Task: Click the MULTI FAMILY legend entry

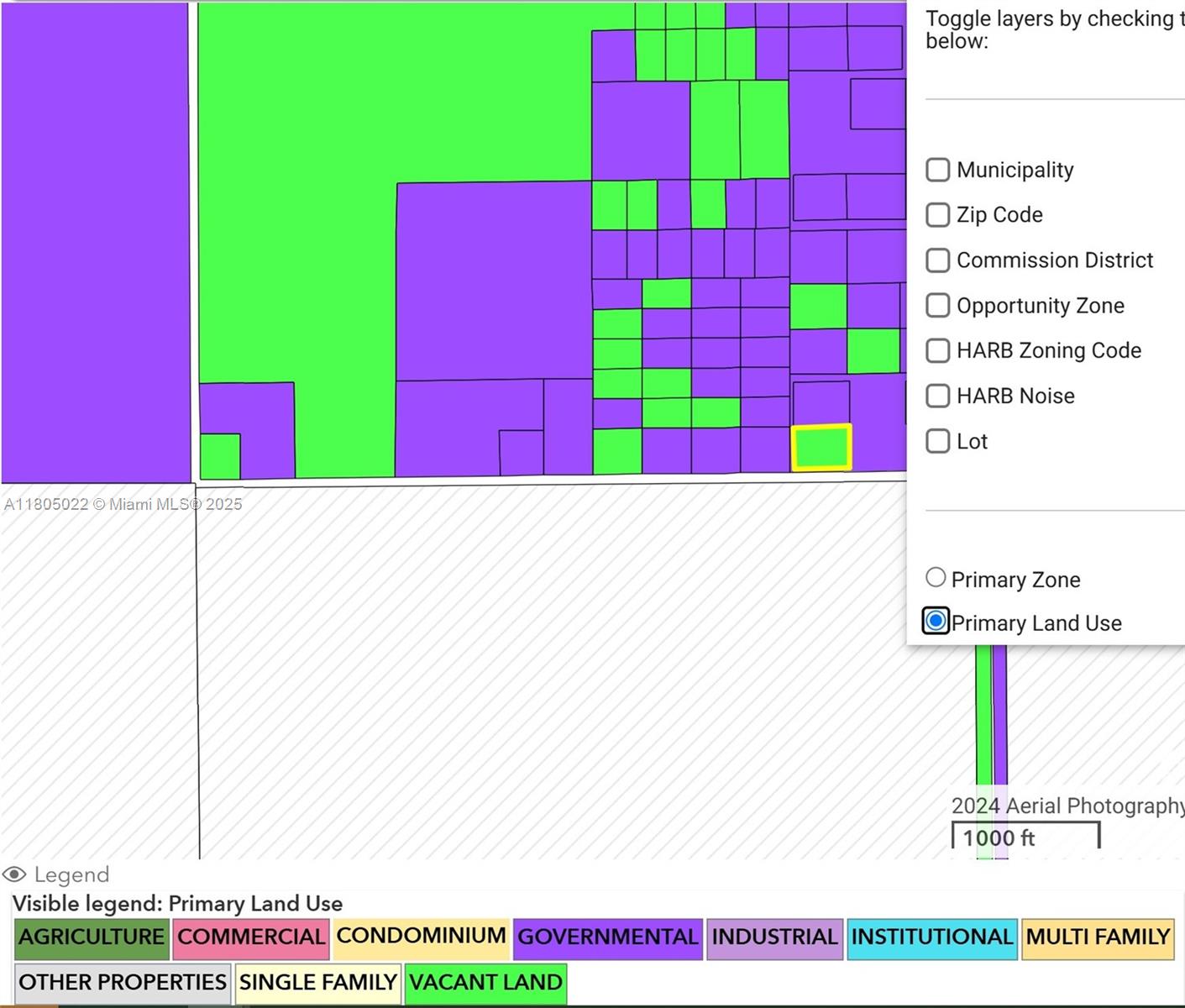Action: 1097,937
